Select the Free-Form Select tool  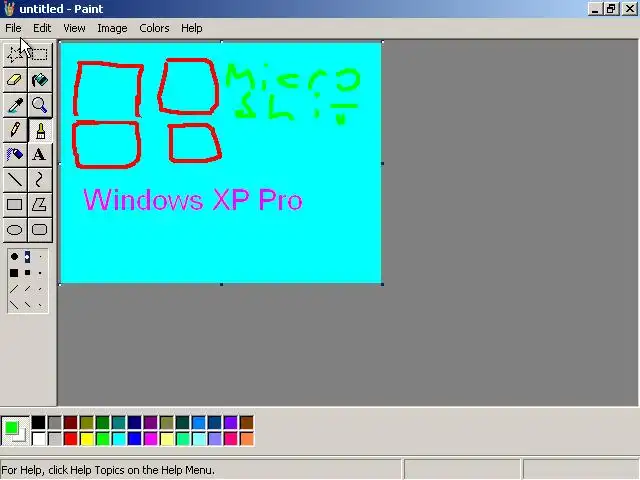(x=15, y=54)
